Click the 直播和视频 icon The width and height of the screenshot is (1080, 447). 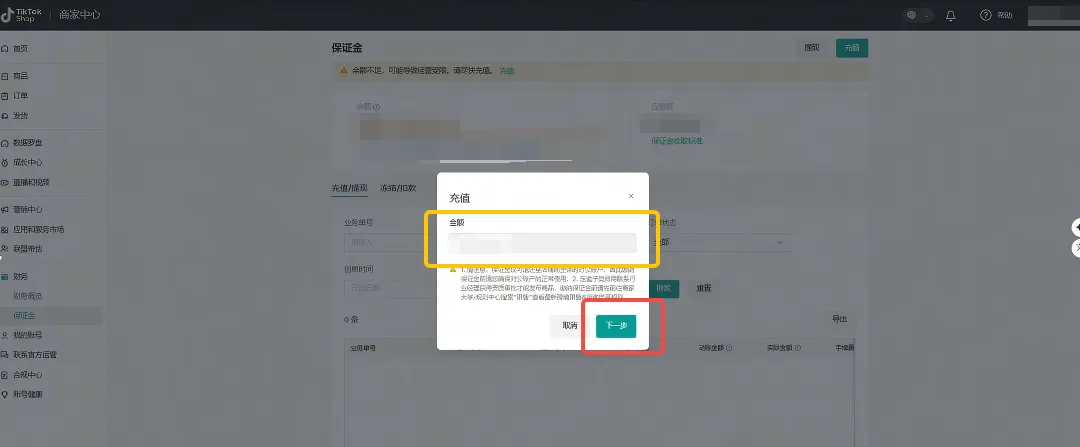pos(5,183)
